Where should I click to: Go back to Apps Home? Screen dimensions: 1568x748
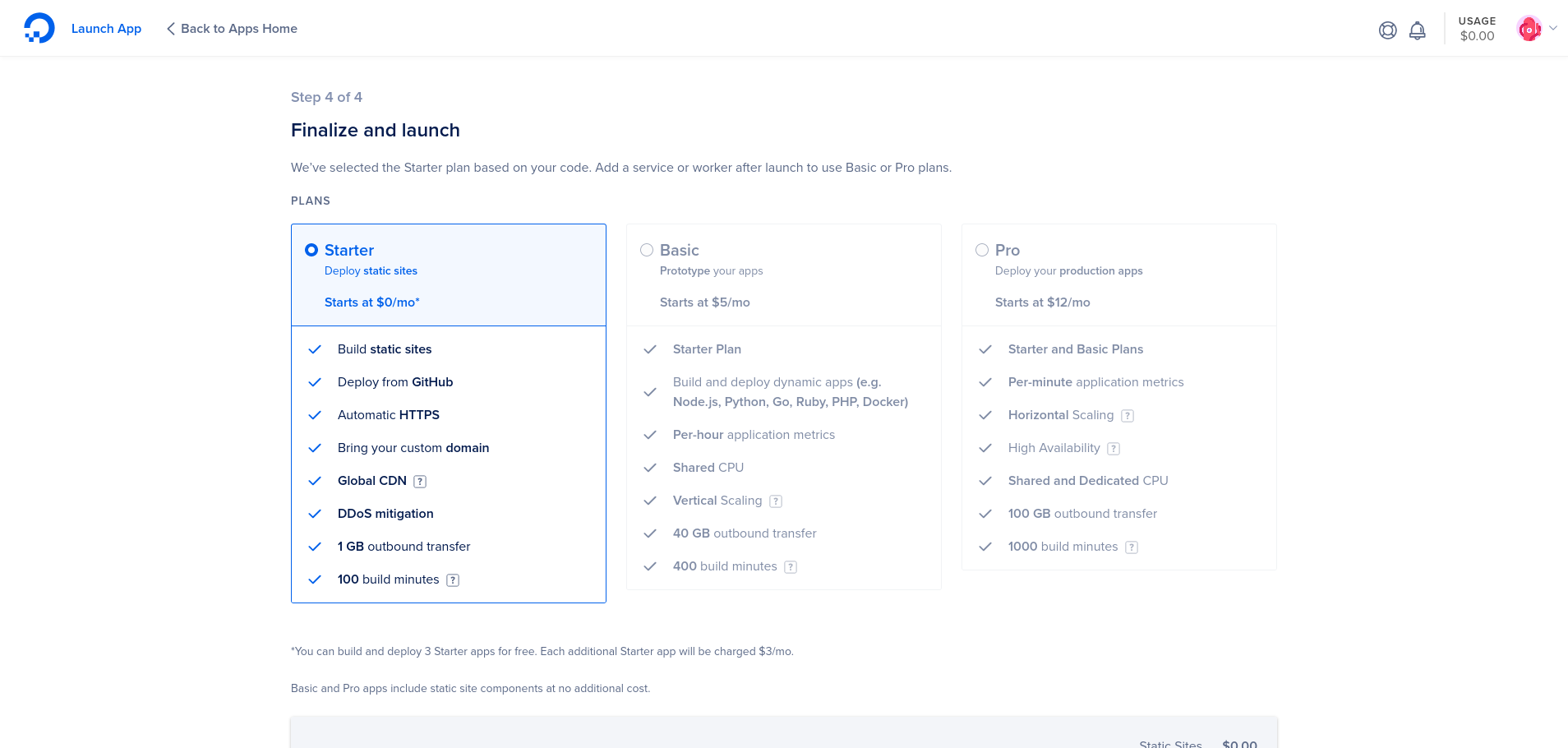click(232, 29)
